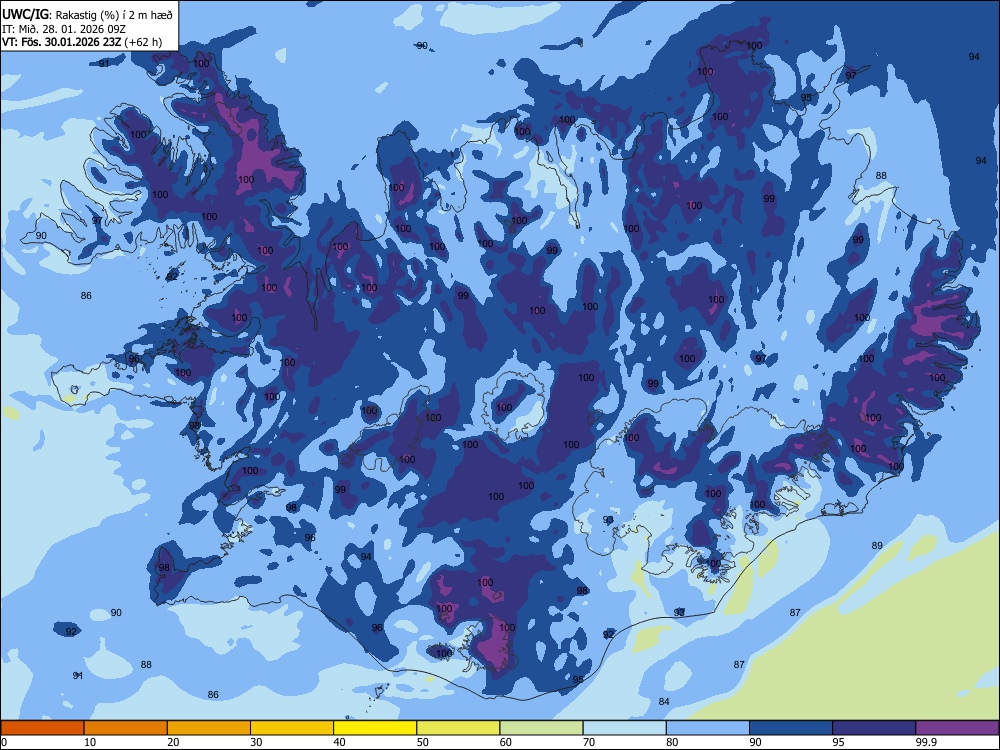Viewport: 1000px width, 750px height.
Task: Pick the indigo 95–99.9 legend segment
Action: pyautogui.click(x=874, y=728)
